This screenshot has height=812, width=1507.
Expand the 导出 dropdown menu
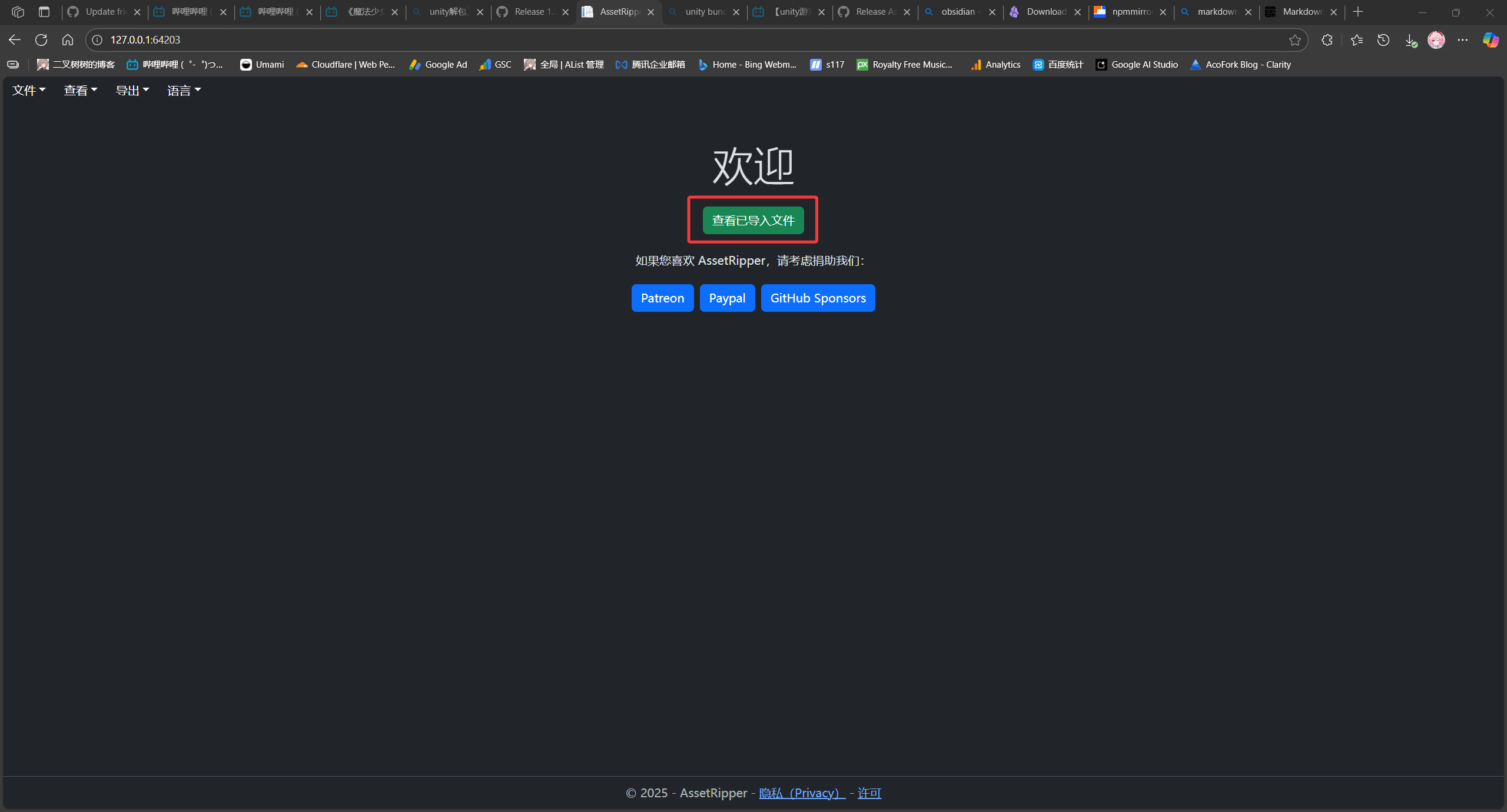click(132, 91)
